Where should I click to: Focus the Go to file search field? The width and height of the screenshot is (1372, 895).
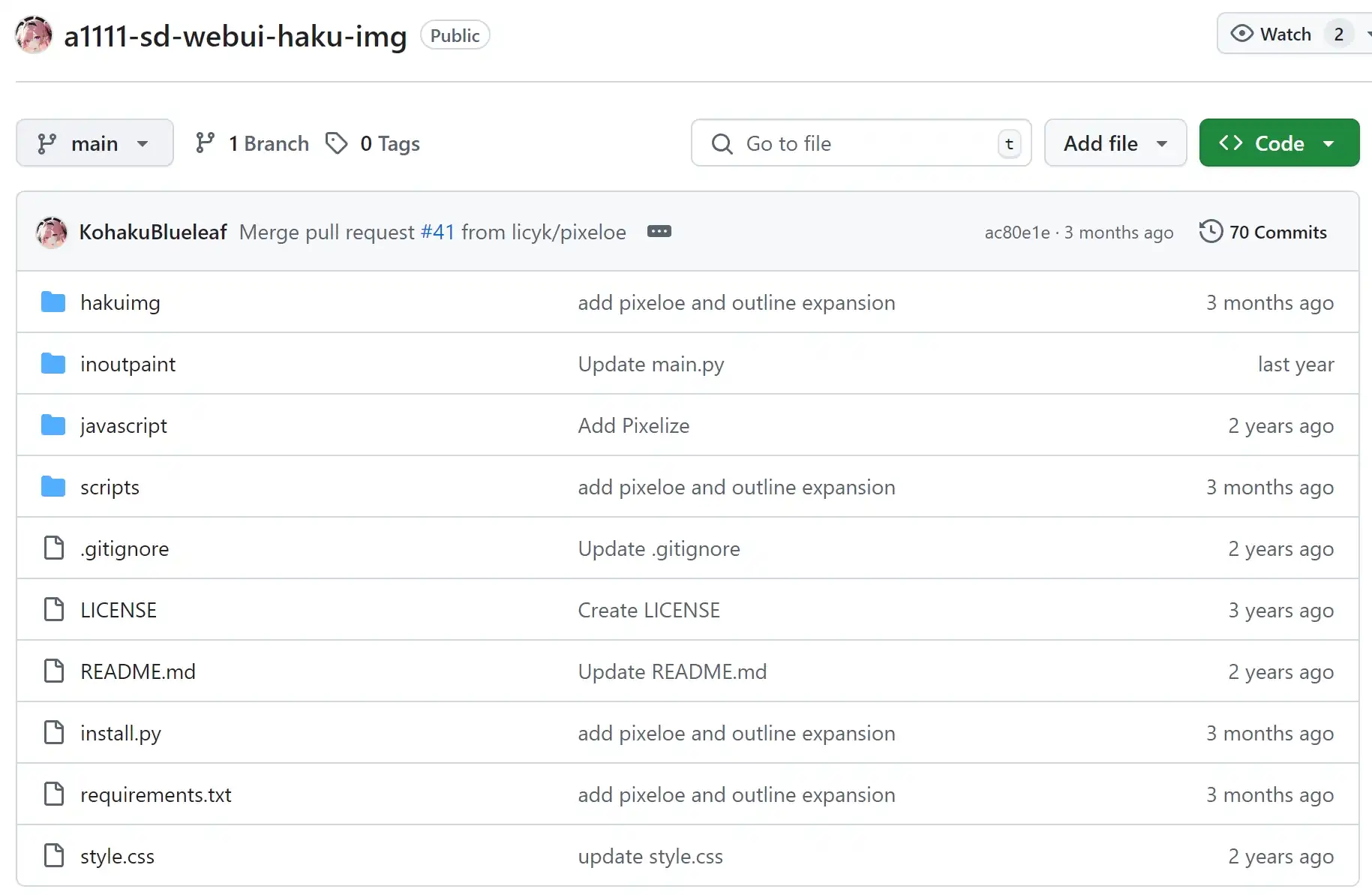pyautogui.click(x=861, y=143)
